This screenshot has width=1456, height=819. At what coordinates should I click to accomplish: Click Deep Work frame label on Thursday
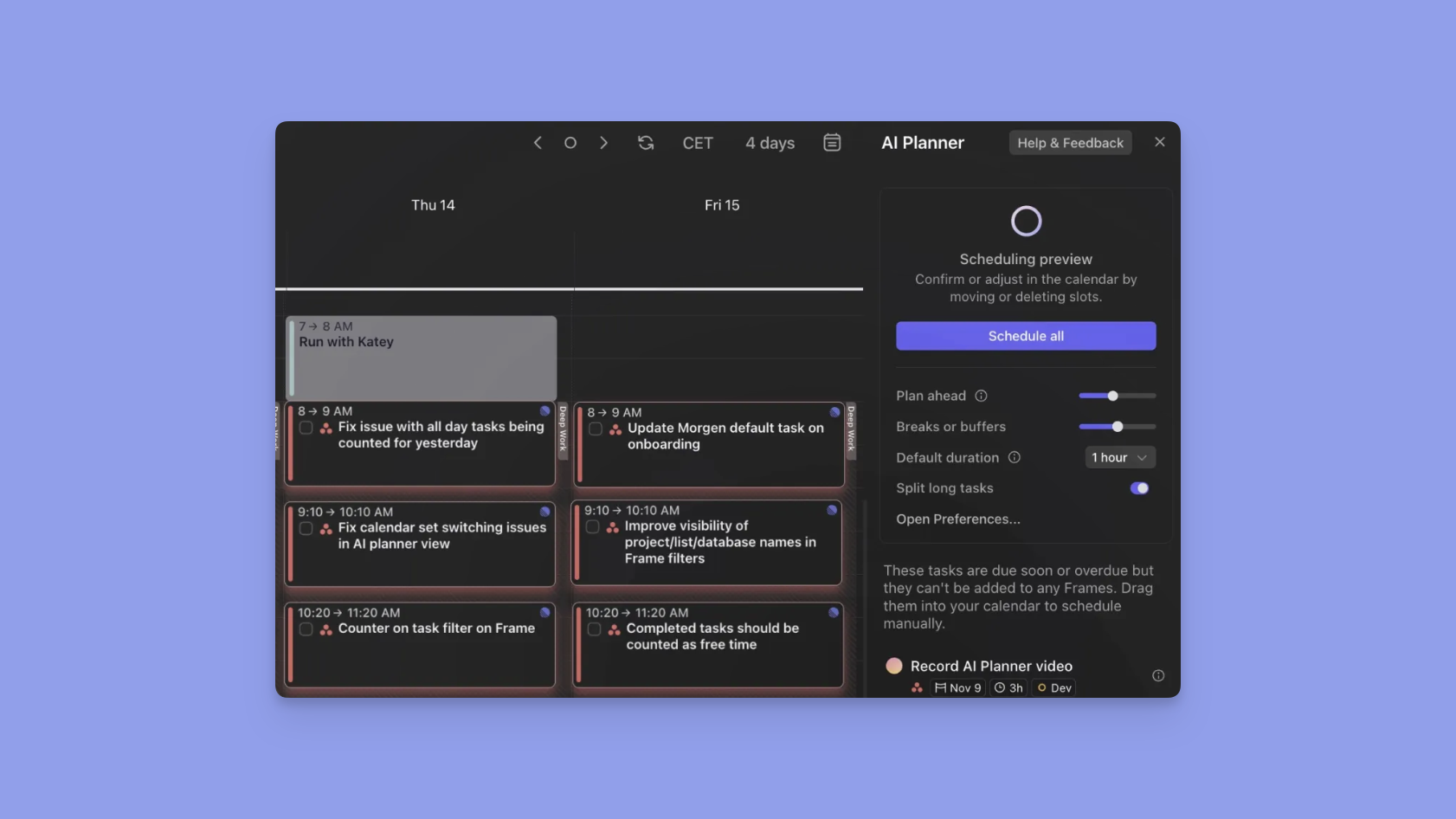563,429
